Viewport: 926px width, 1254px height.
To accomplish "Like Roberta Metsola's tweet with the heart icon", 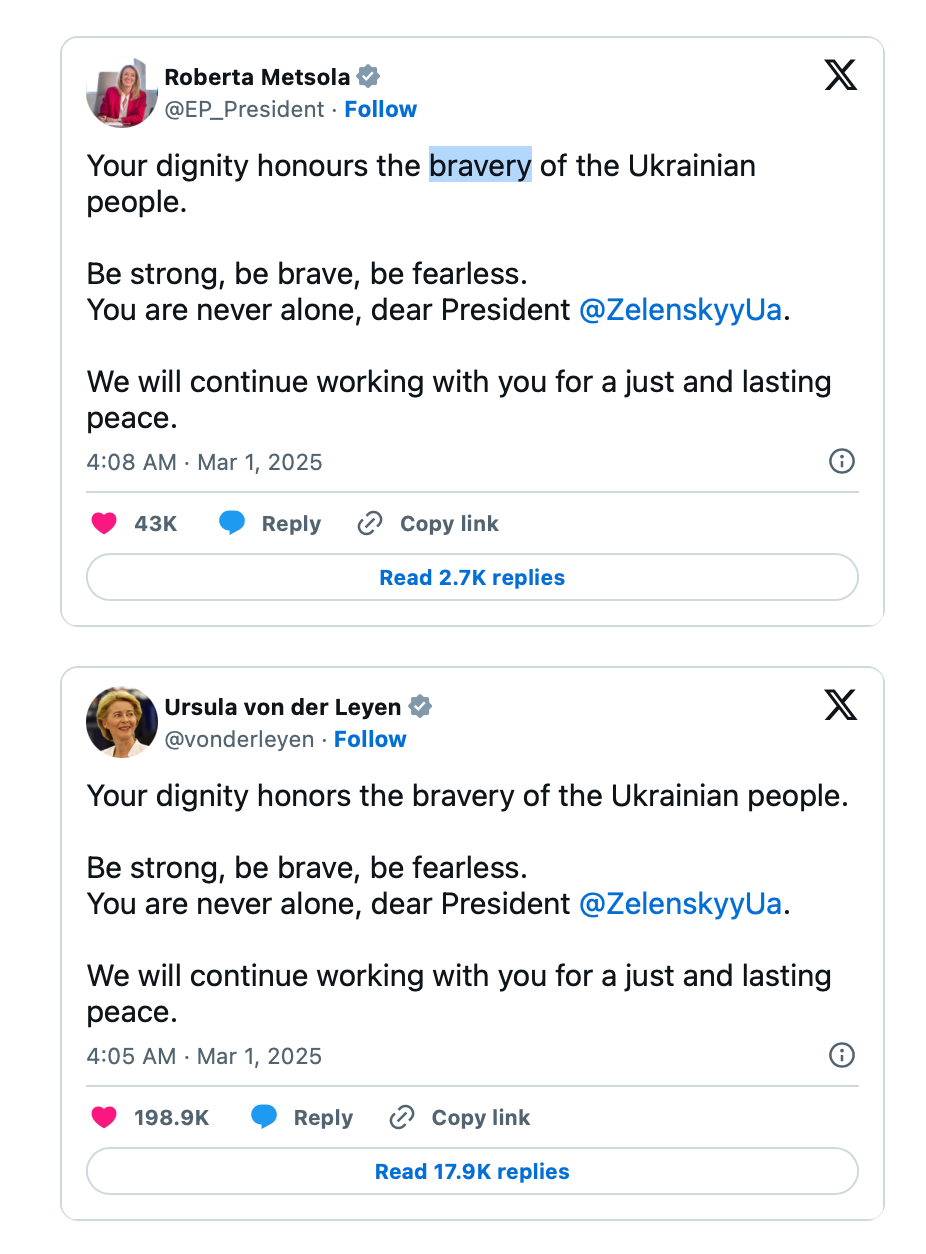I will (x=104, y=523).
